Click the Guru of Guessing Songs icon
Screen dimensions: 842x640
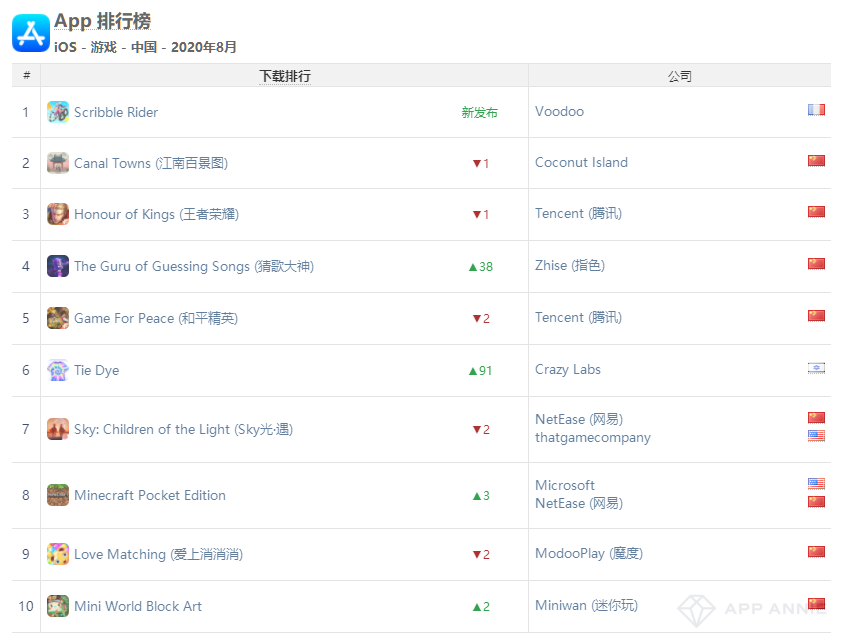58,266
